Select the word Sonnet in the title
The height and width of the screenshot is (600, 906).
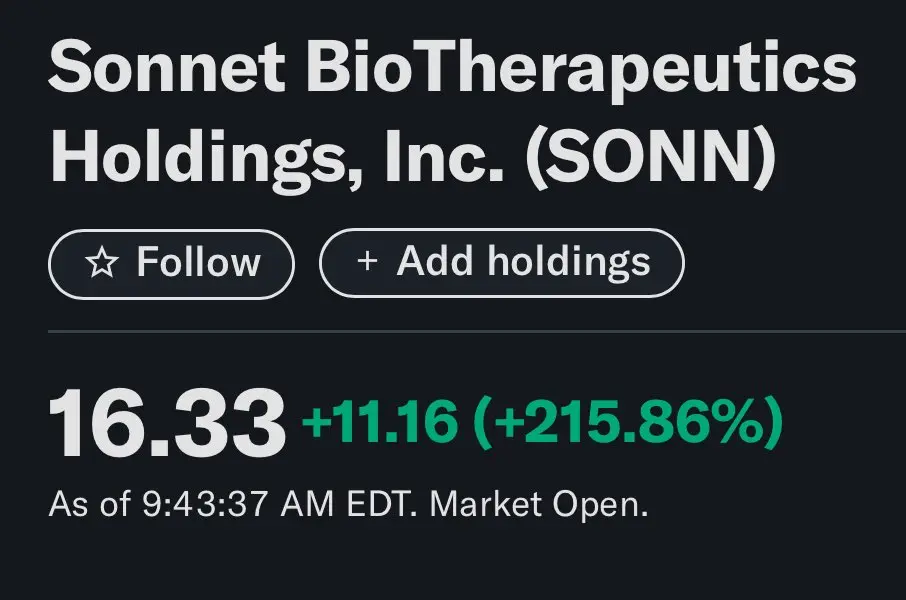(x=167, y=67)
